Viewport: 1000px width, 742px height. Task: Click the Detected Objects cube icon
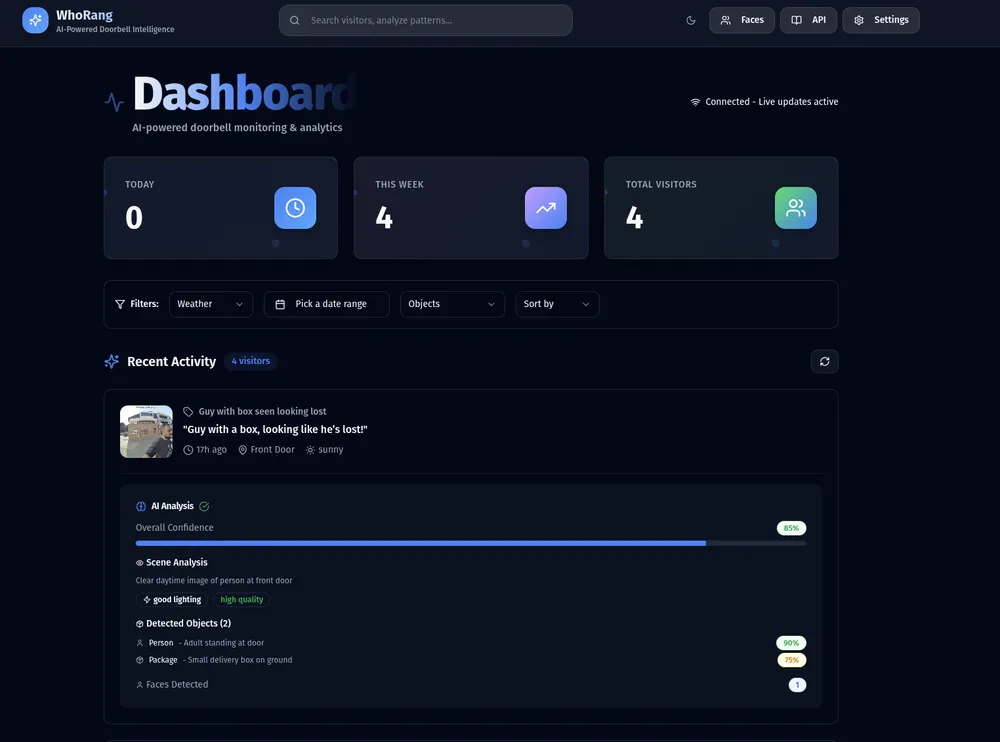tap(139, 624)
